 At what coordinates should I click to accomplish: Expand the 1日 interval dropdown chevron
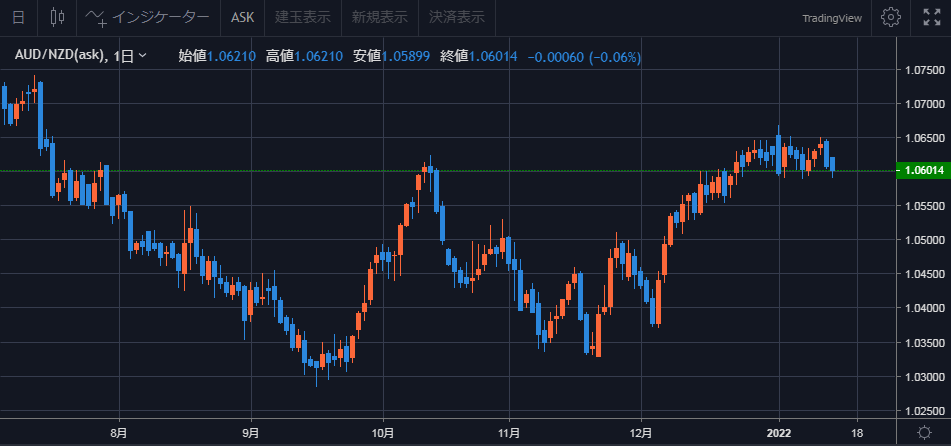point(143,56)
